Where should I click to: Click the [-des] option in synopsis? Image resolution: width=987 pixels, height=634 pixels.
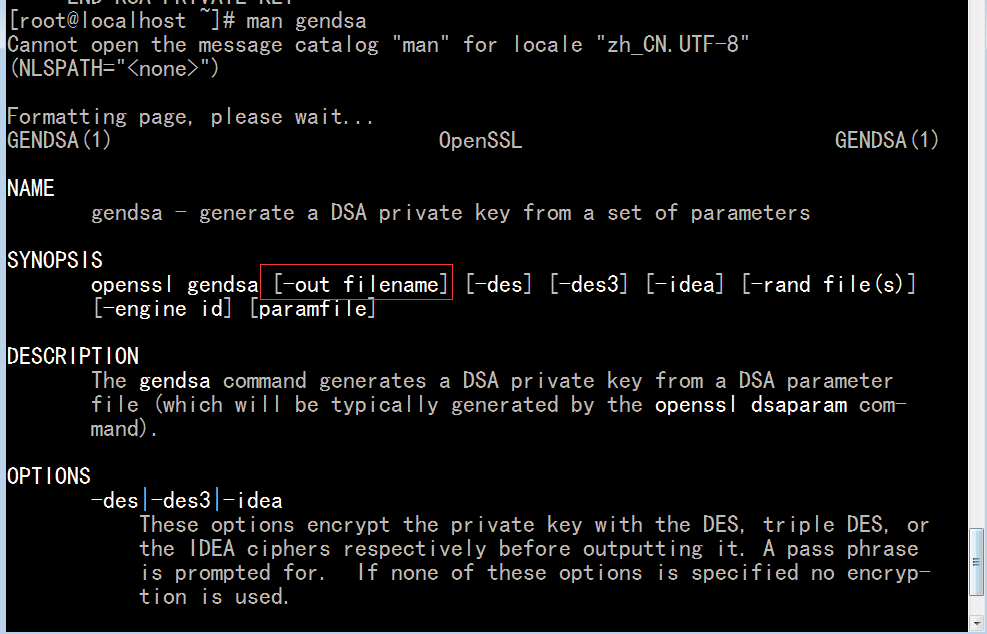click(499, 285)
